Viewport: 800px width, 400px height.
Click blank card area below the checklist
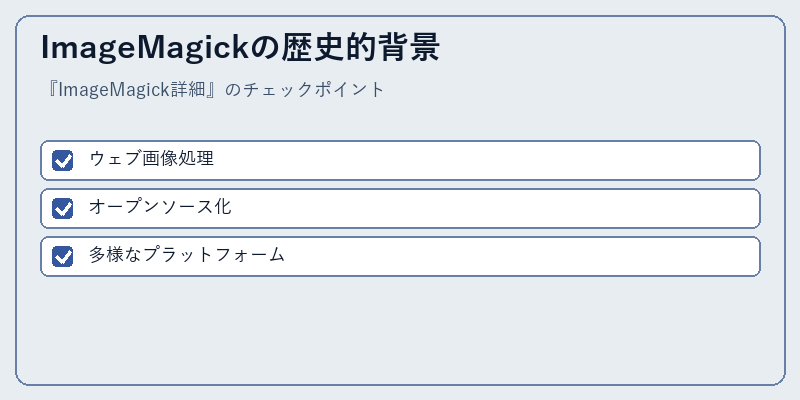(x=401, y=329)
